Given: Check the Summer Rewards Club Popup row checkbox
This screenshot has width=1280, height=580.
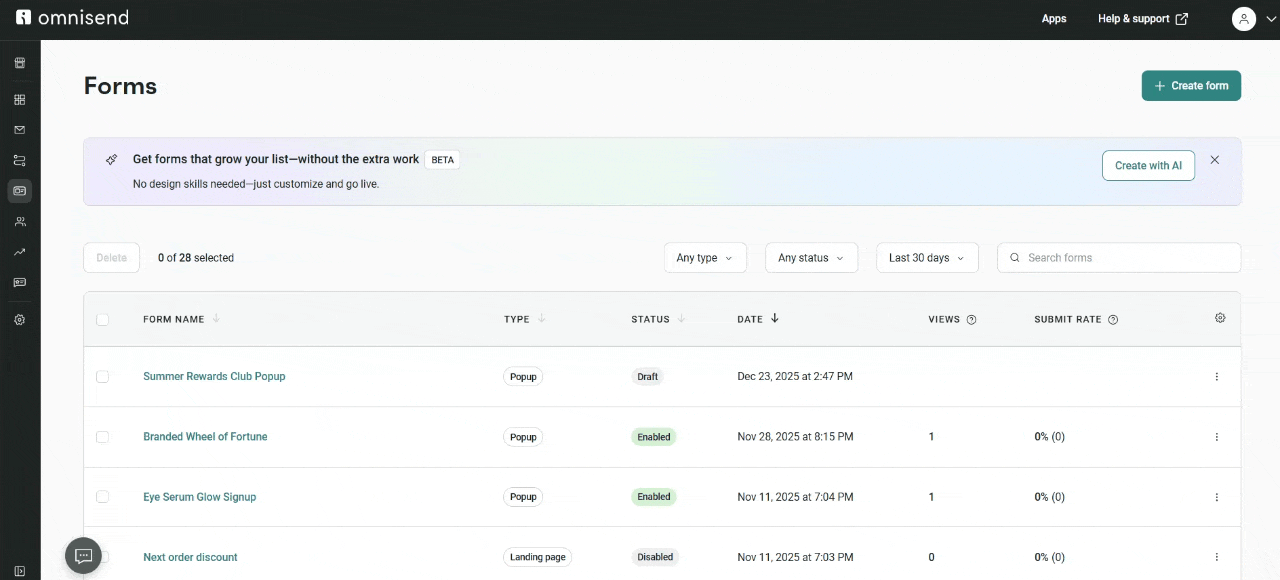Looking at the screenshot, I should coord(102,377).
